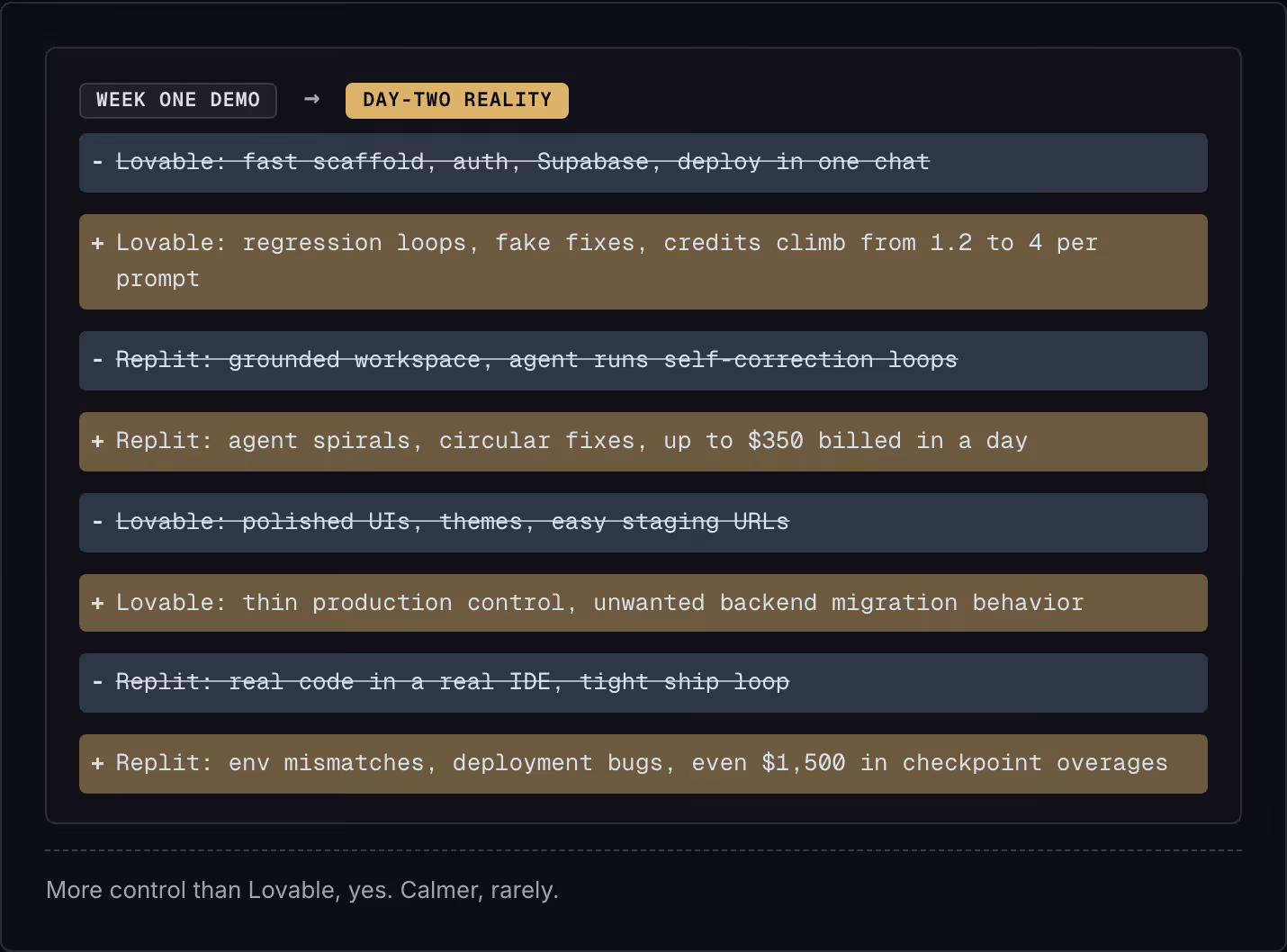Click the caption 'More control than Lovable, yes. Calmer, rarely.'
This screenshot has height=952, width=1287.
tap(302, 890)
